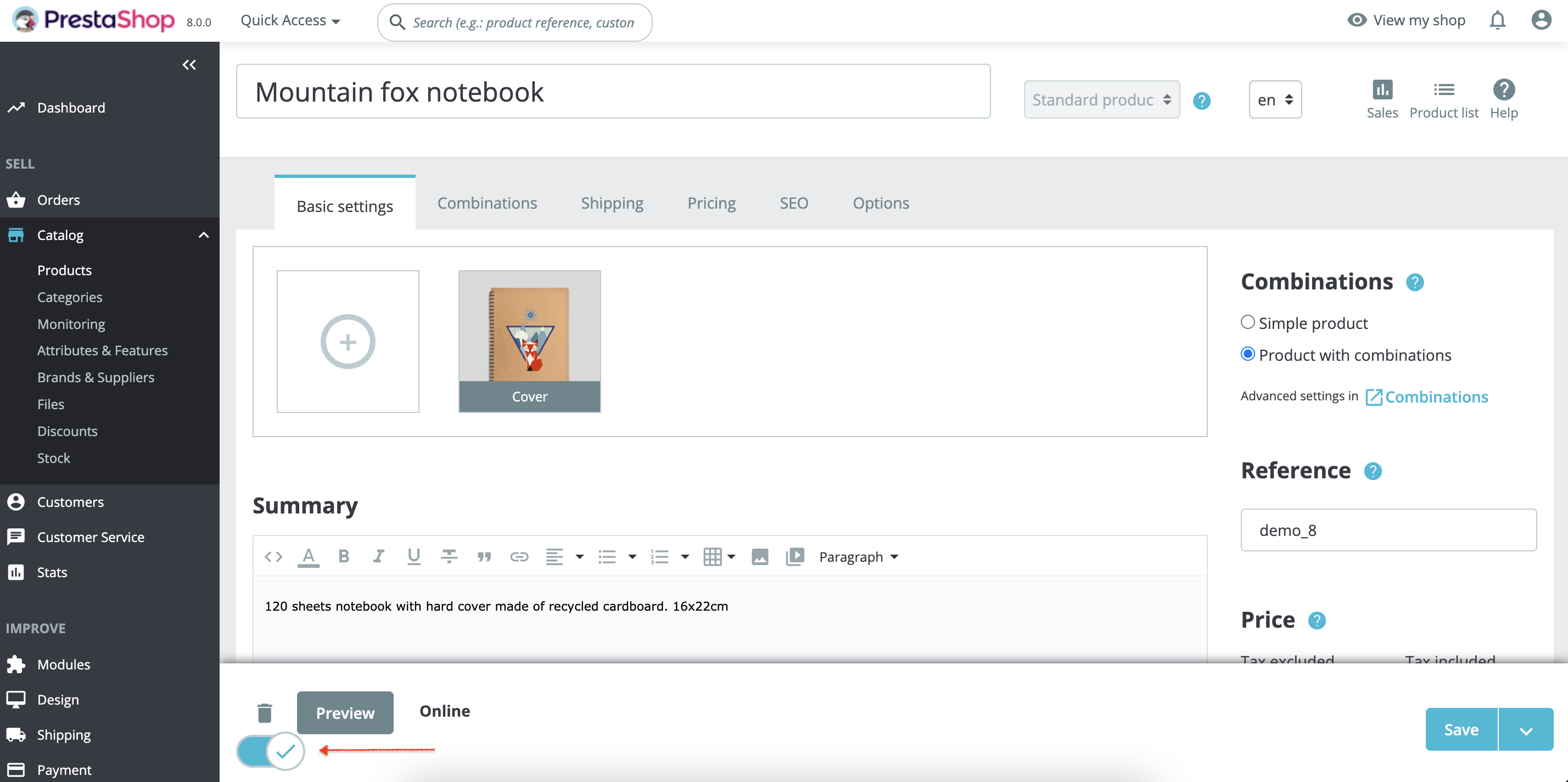Toggle bold formatting in the Summary editor

pos(343,556)
